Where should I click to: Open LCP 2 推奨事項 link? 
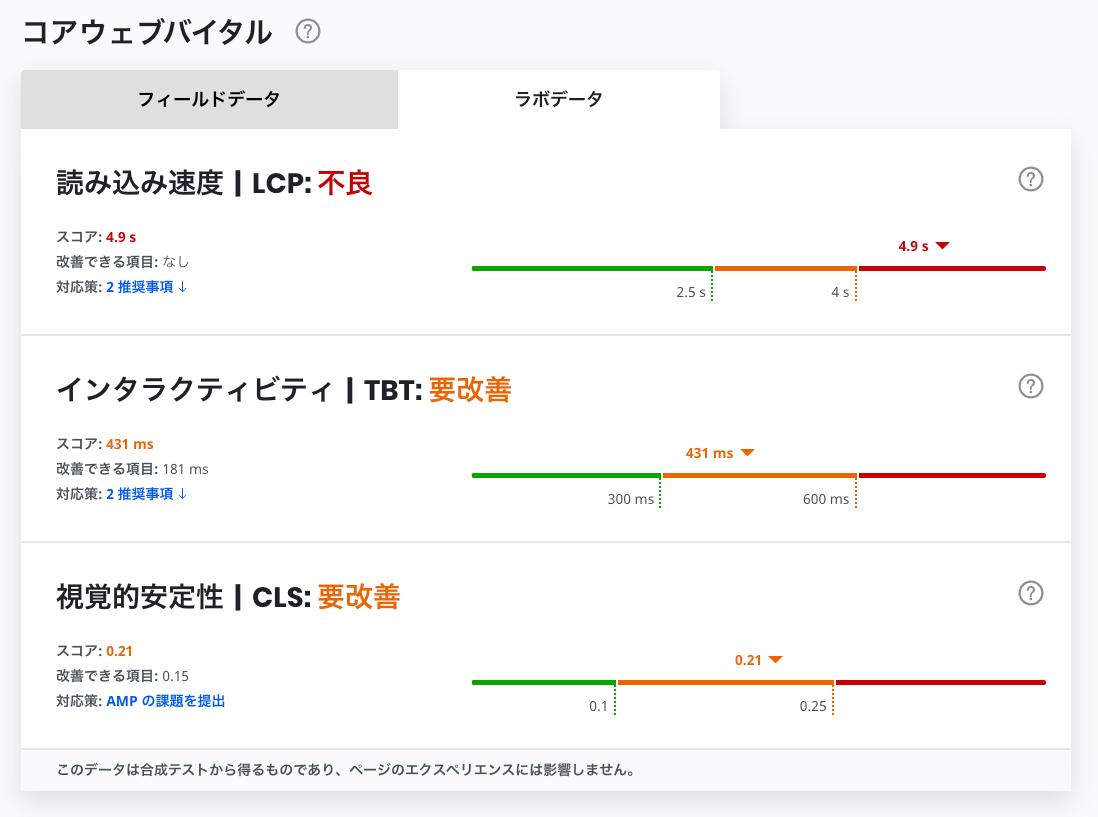(147, 287)
